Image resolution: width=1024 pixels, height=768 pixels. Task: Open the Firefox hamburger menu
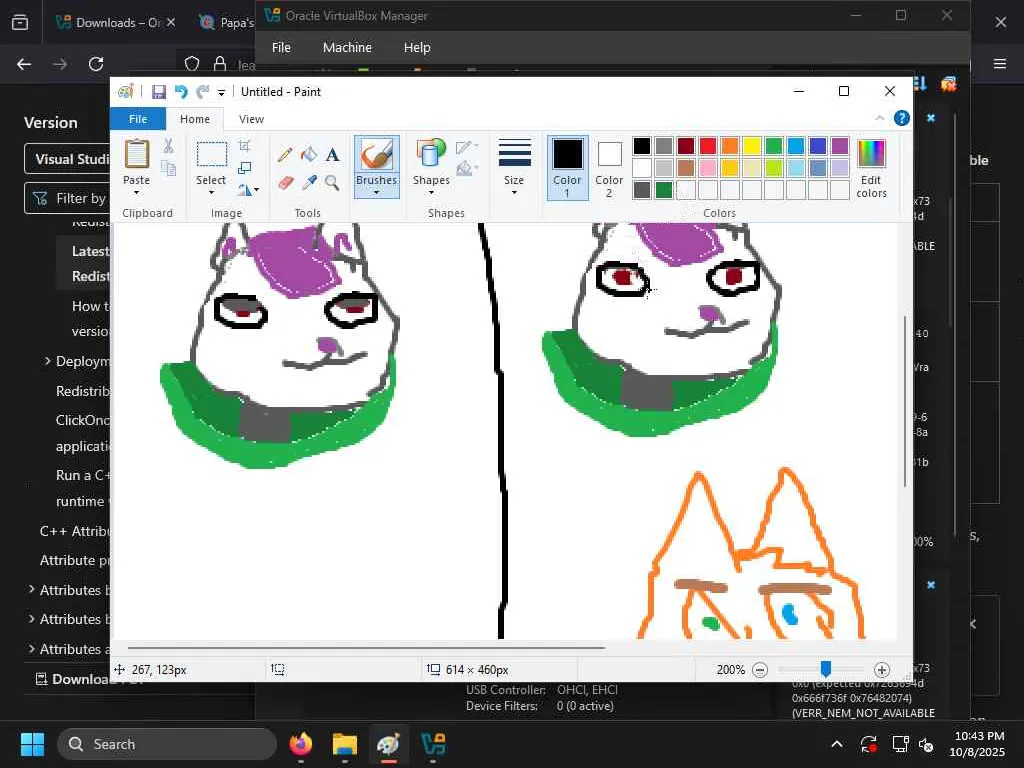click(x=1000, y=64)
